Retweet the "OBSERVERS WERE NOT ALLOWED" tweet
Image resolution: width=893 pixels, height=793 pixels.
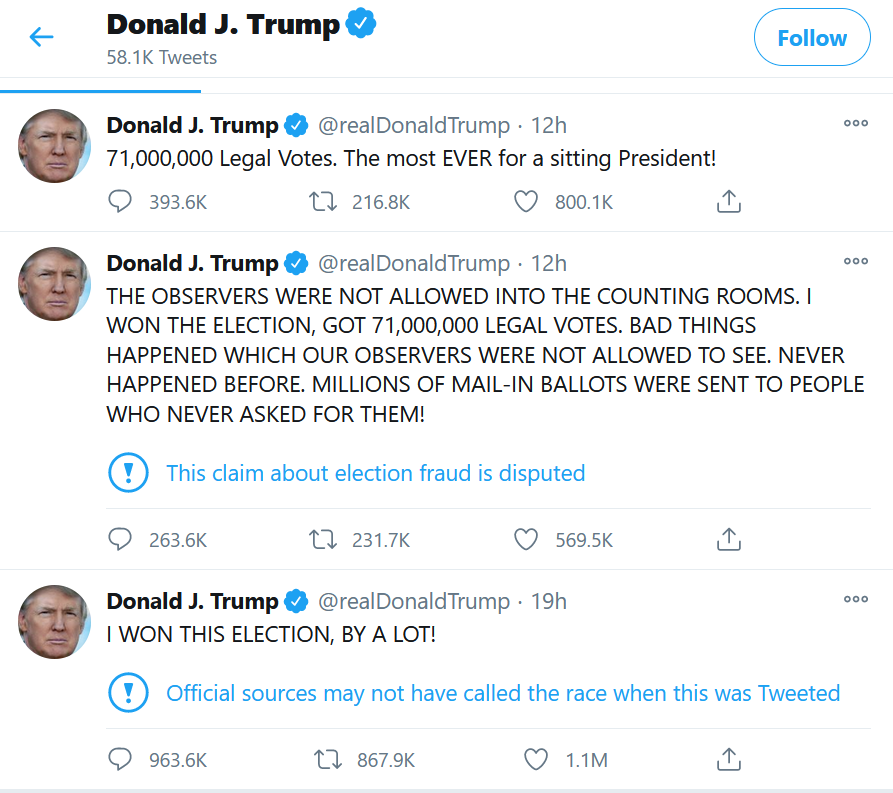click(322, 540)
